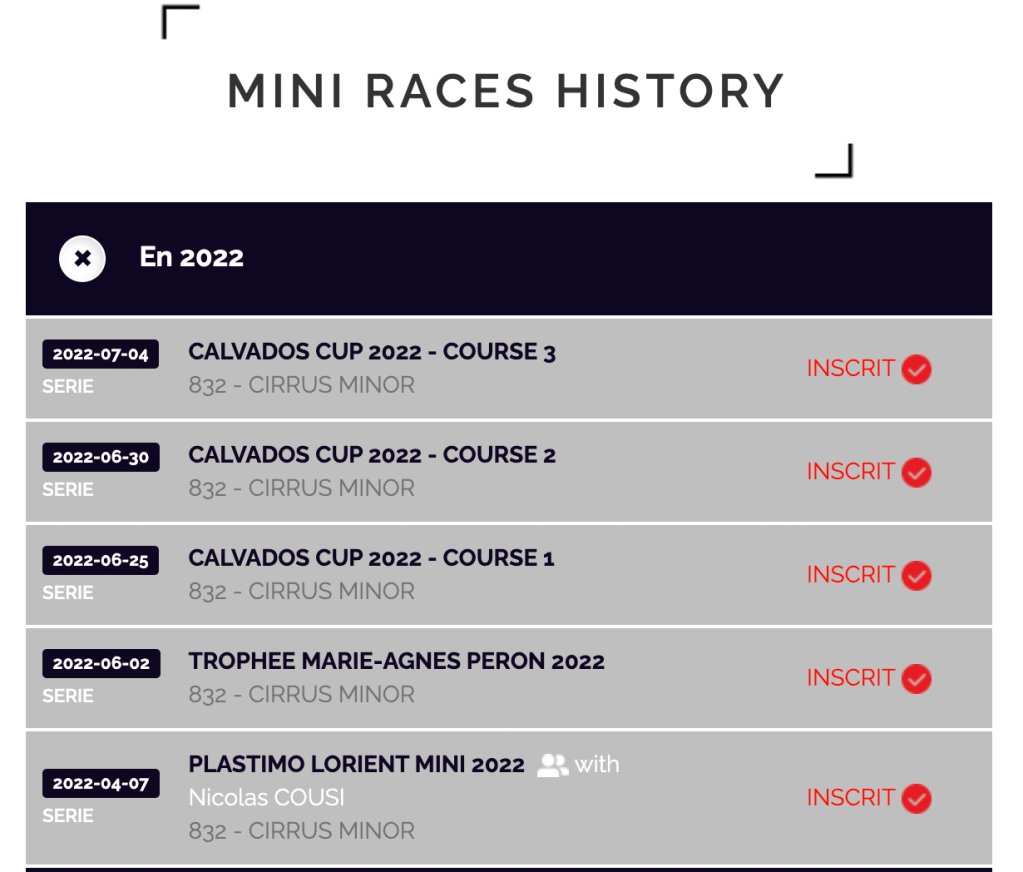Click boat 832 - CIRRUS MINOR under Course 1
This screenshot has height=872, width=1023.
point(301,591)
